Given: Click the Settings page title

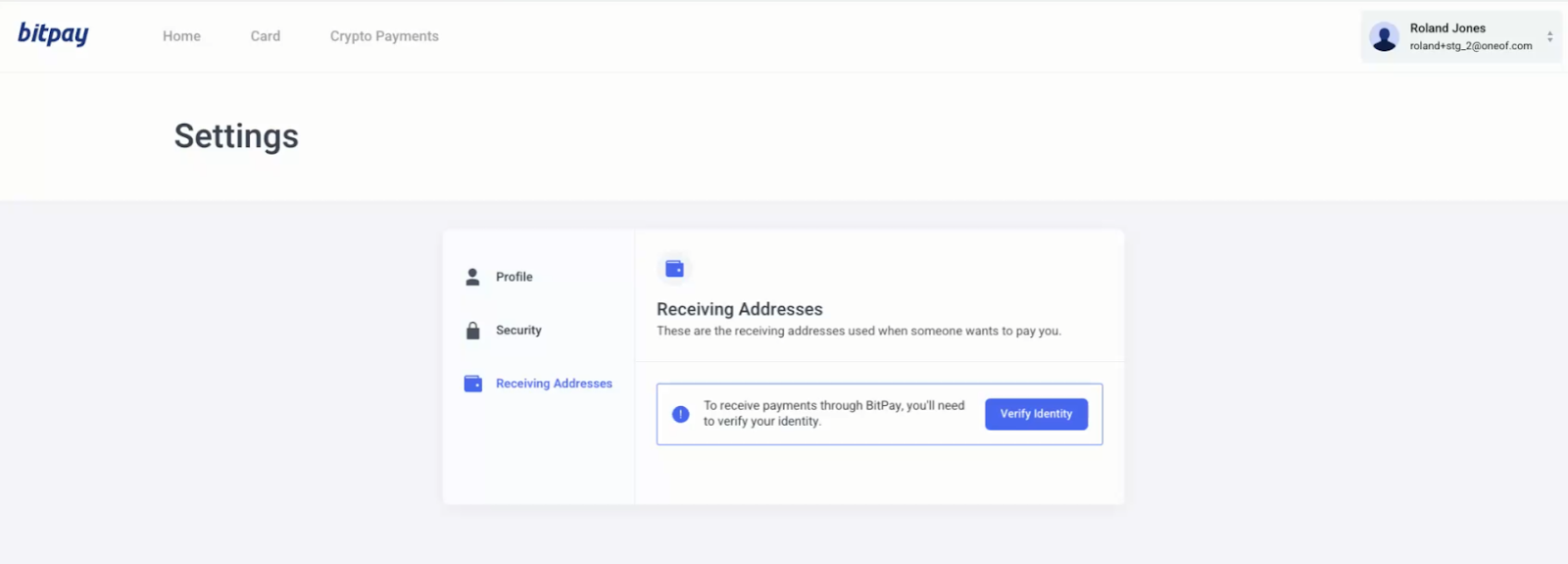Looking at the screenshot, I should [236, 136].
